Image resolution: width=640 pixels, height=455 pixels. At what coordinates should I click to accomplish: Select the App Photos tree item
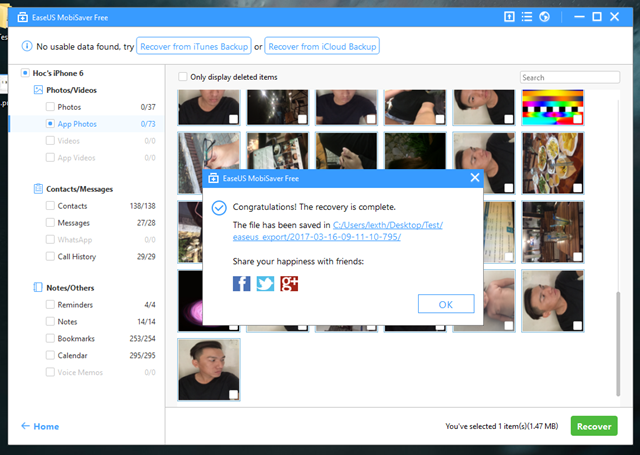coord(86,124)
